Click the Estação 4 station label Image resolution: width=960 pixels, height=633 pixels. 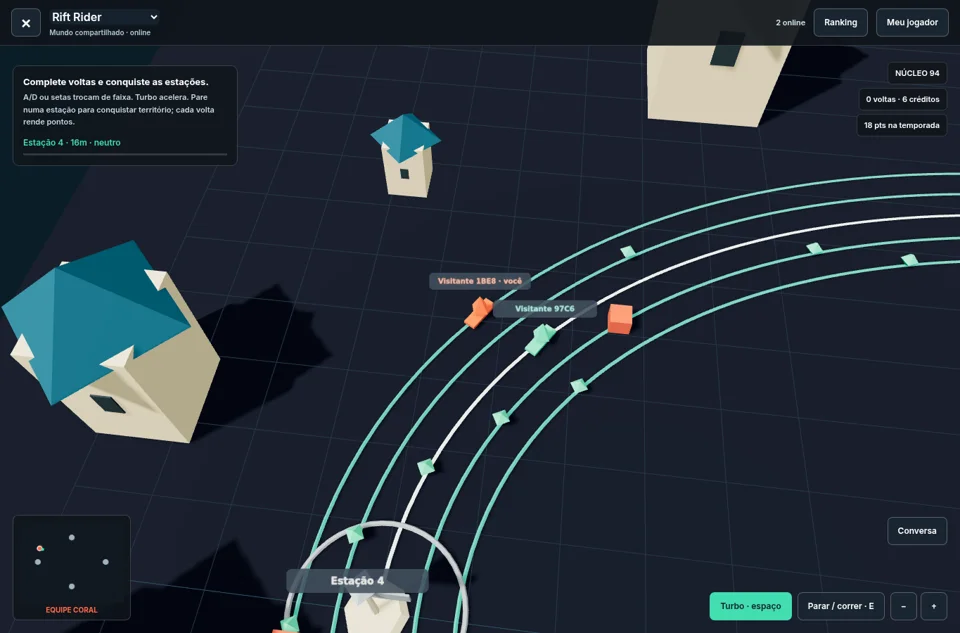[357, 580]
